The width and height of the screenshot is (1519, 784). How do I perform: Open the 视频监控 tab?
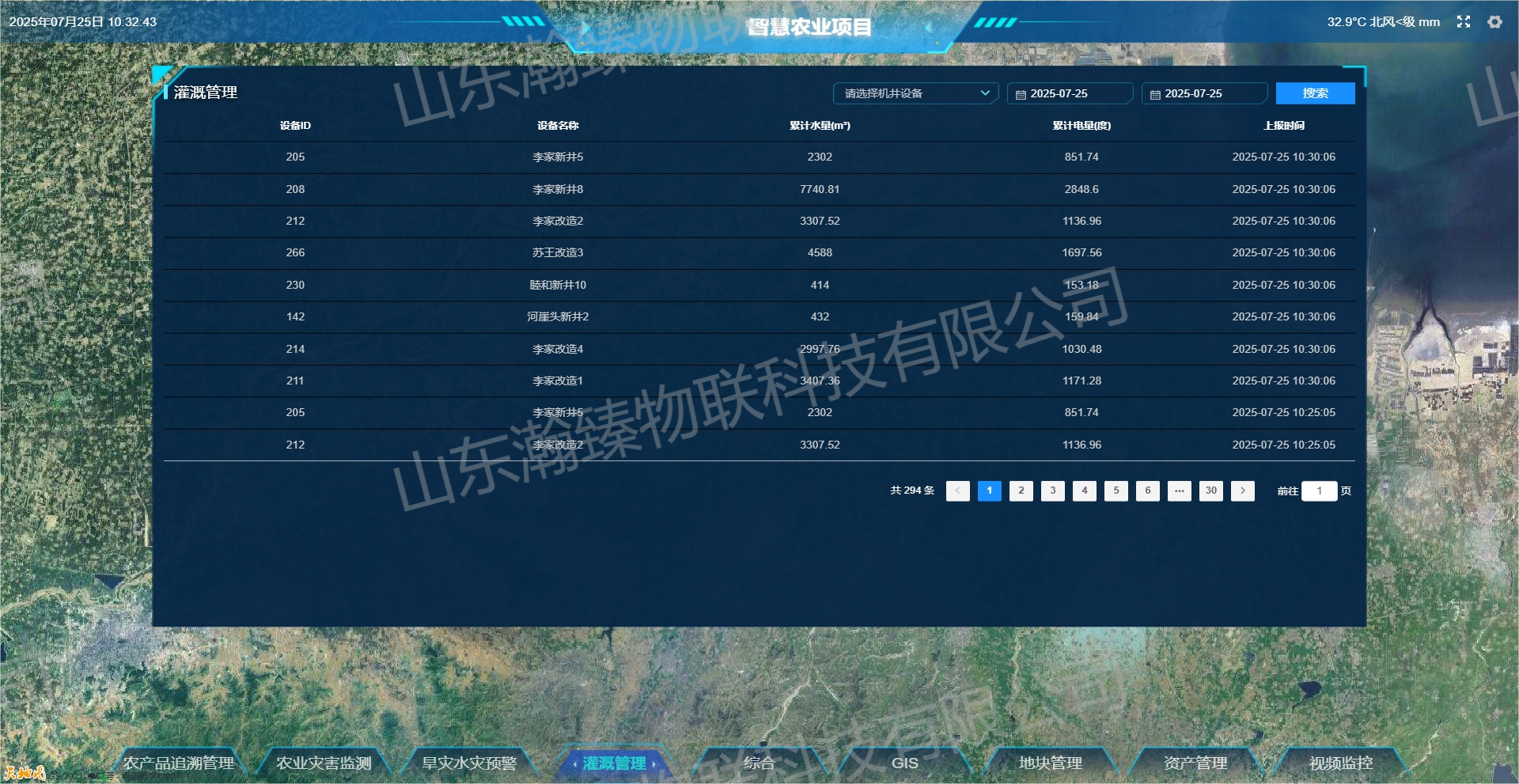tap(1340, 763)
